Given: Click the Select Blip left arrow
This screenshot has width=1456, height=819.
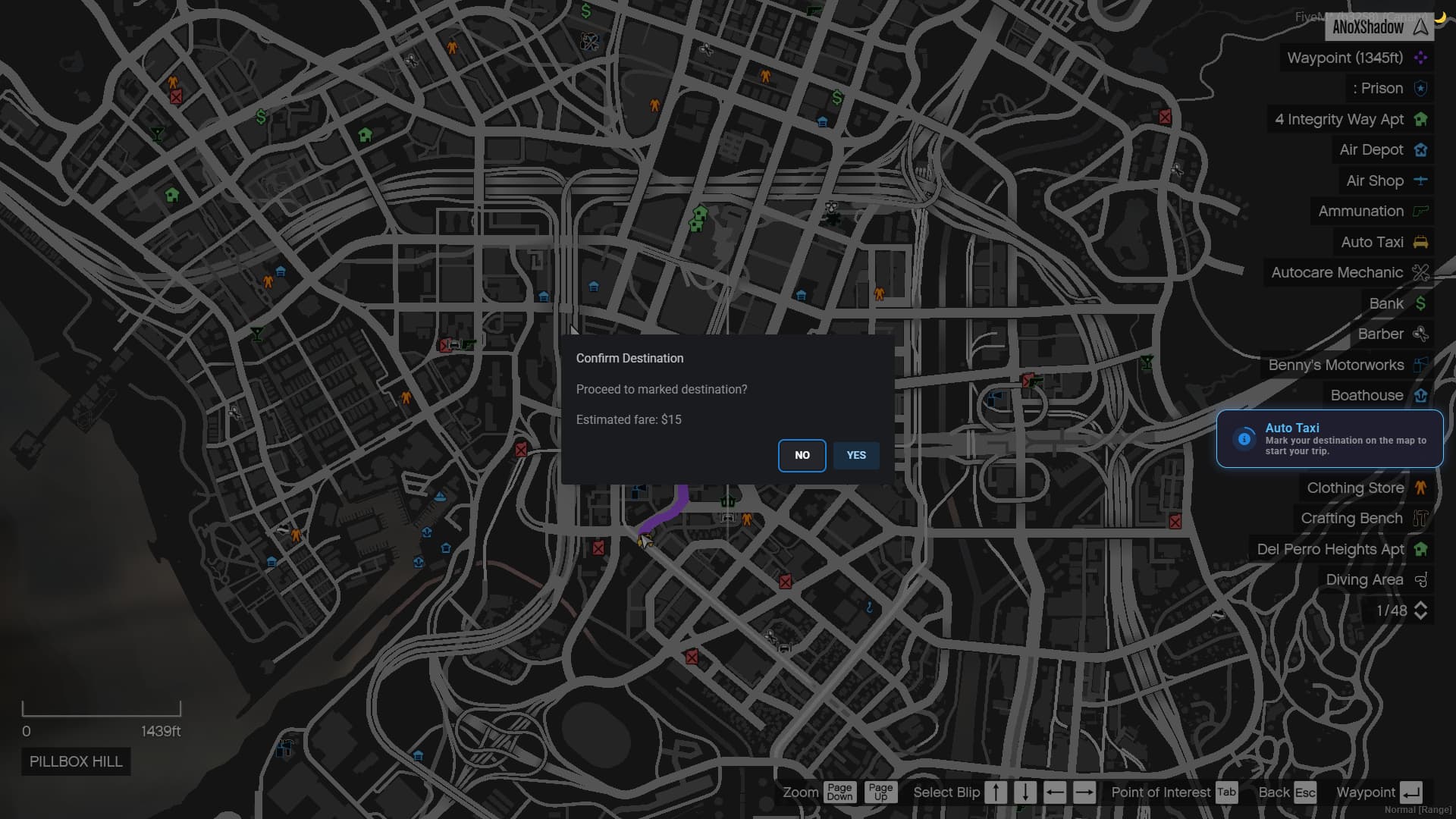Looking at the screenshot, I should click(1055, 792).
